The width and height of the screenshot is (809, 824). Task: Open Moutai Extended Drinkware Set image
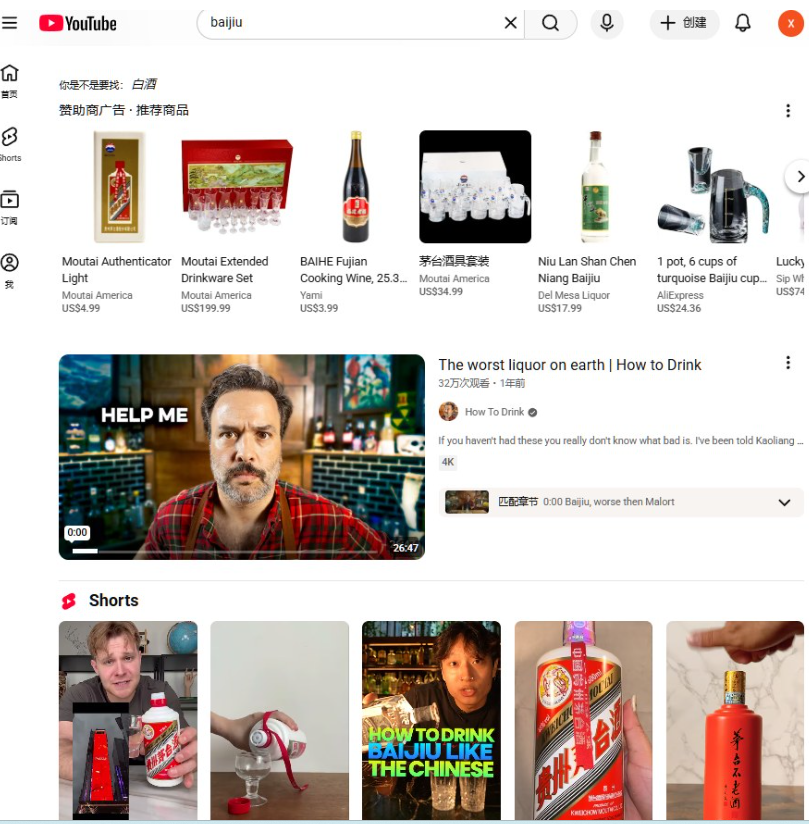(237, 187)
